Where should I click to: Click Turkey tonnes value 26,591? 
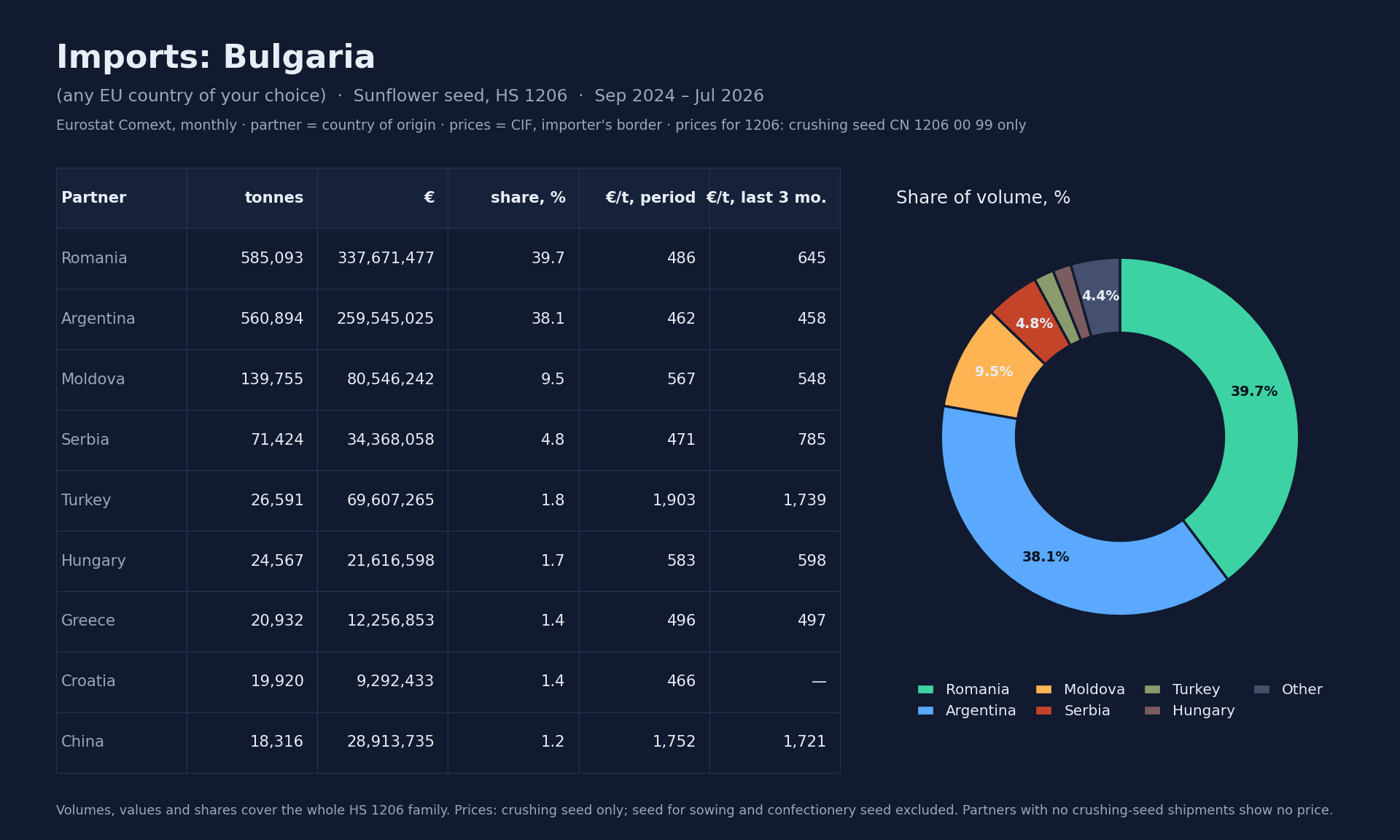point(277,501)
